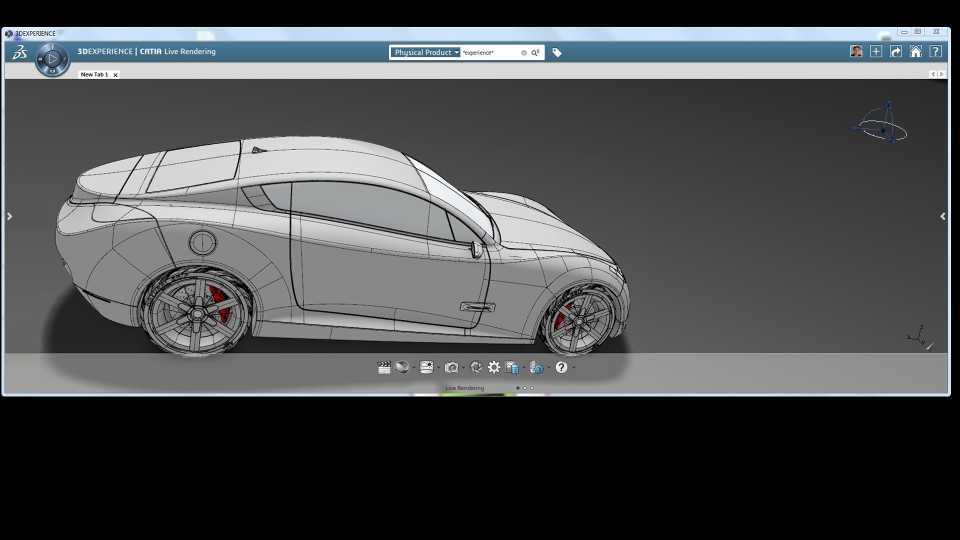Expand the left side panel arrow
The height and width of the screenshot is (540, 960).
(x=10, y=216)
